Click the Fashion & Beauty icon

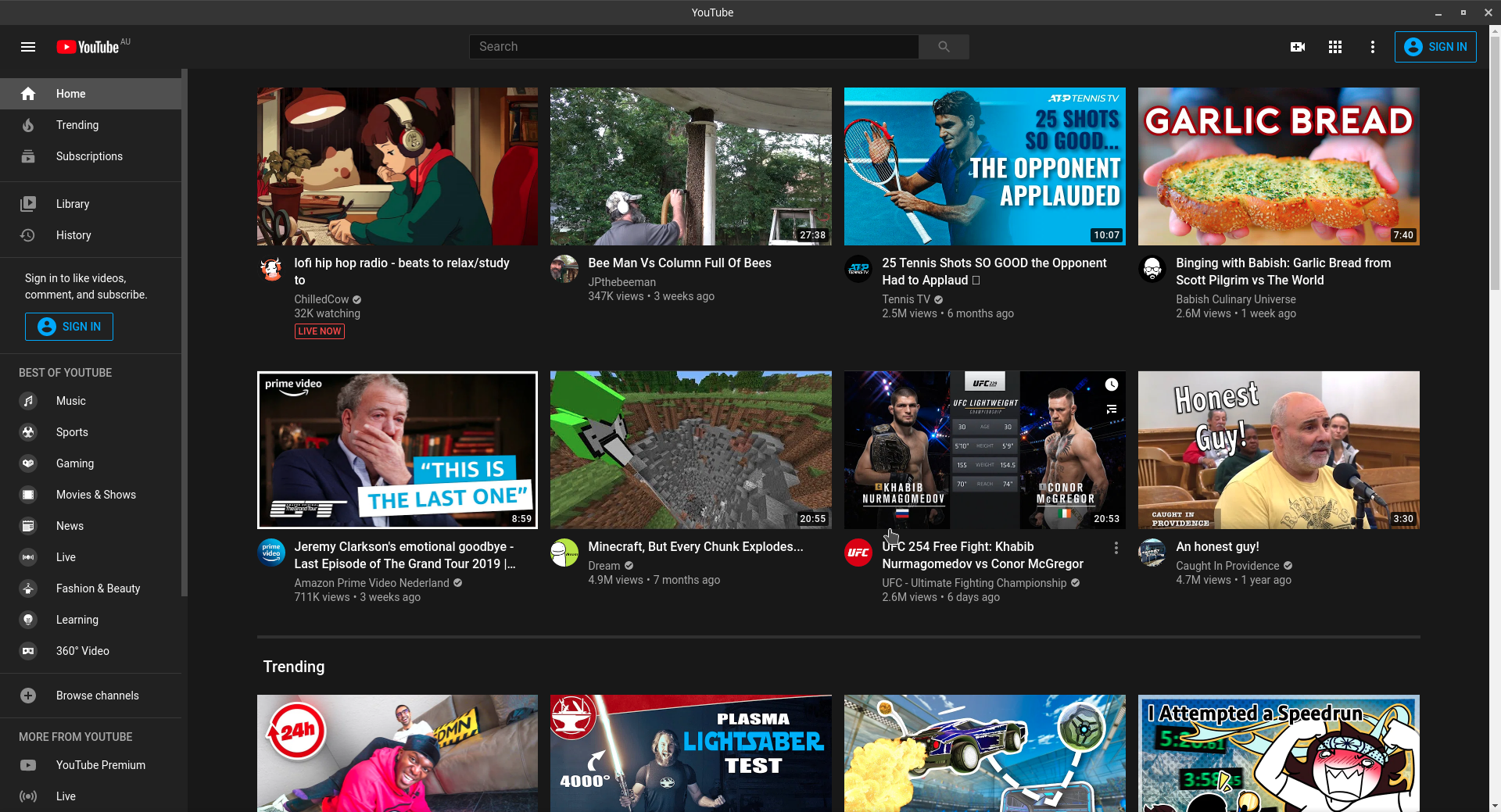pos(28,588)
